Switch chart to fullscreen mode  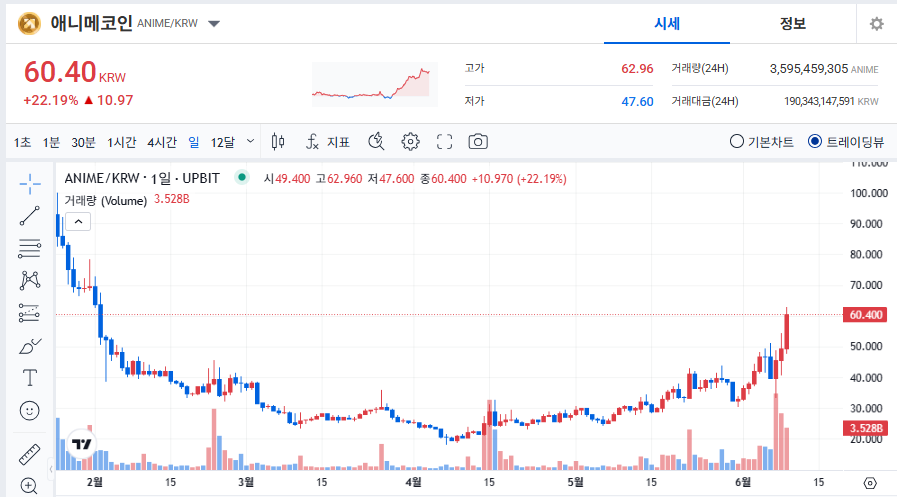444,141
